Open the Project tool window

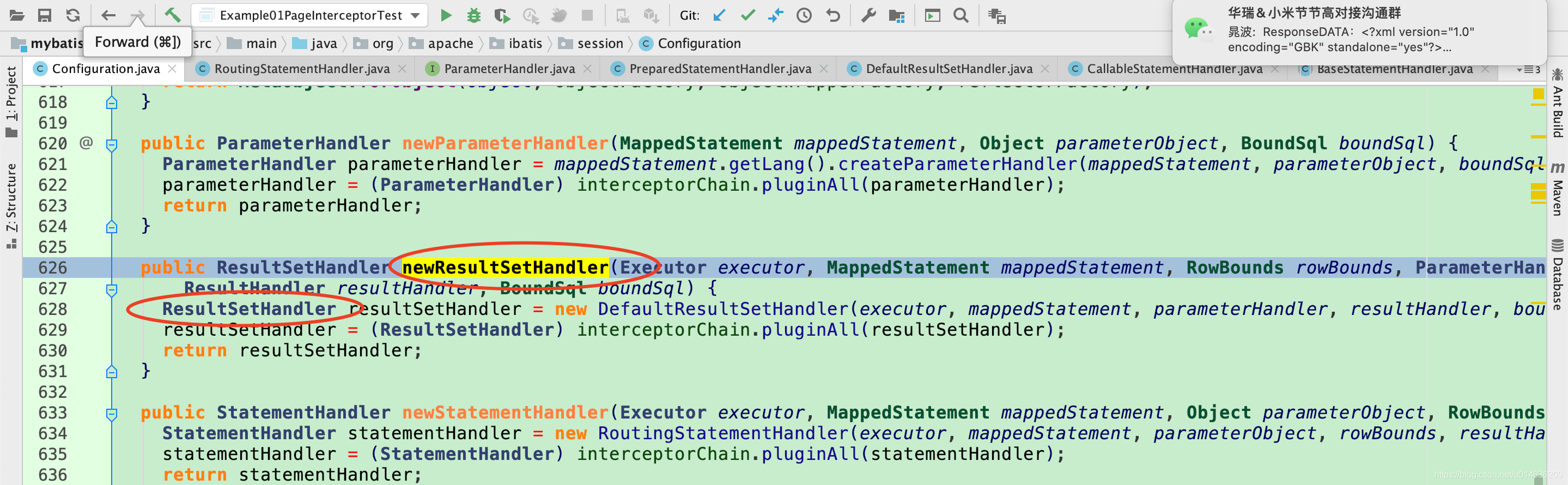[x=11, y=101]
